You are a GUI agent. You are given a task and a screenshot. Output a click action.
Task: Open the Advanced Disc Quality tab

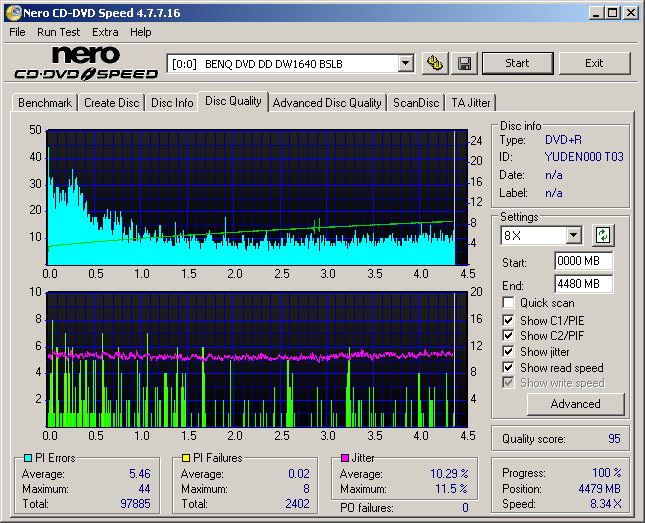click(327, 102)
